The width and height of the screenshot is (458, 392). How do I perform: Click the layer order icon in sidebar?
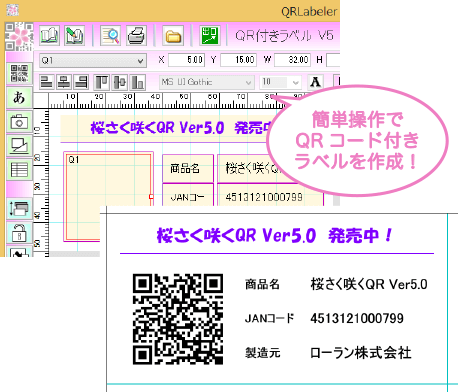click(19, 209)
